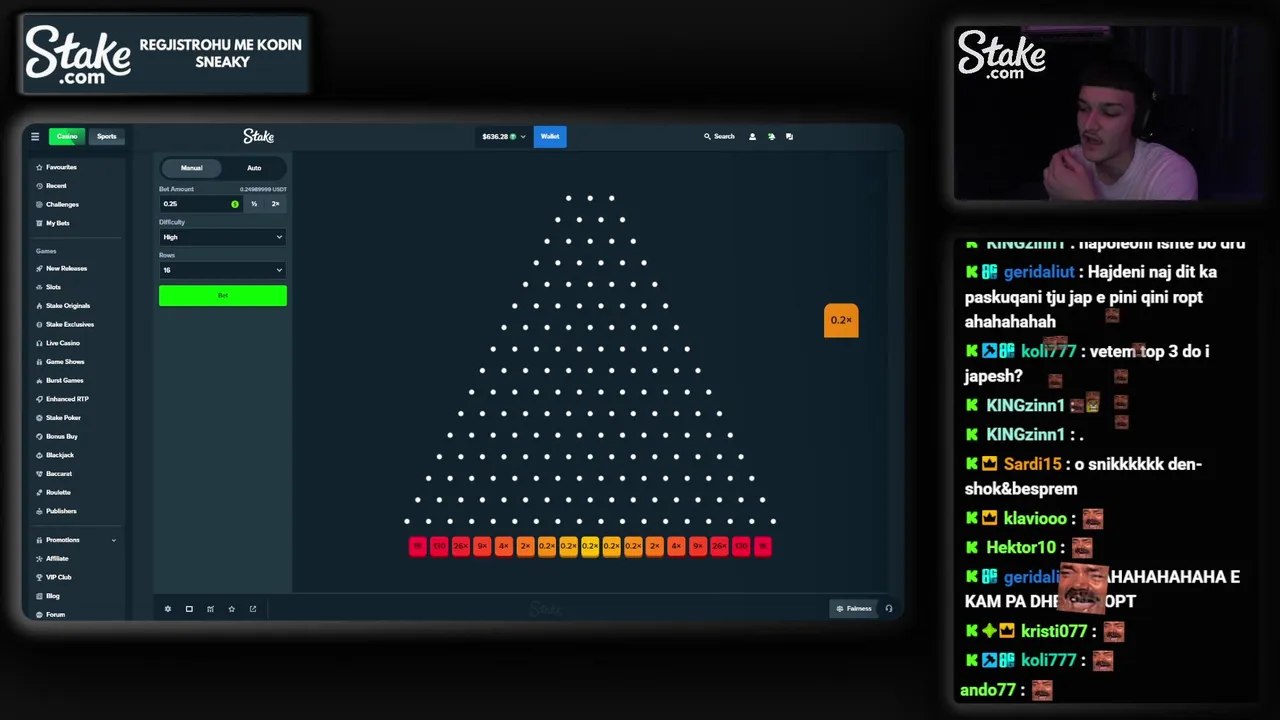The height and width of the screenshot is (720, 1280).
Task: Open the Rows dropdown set to 16
Action: pos(222,270)
